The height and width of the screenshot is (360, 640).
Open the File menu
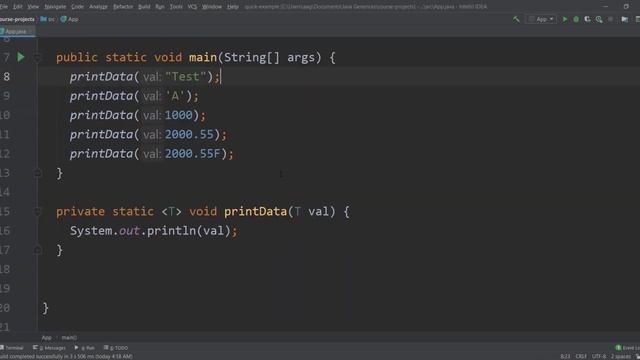4,7
